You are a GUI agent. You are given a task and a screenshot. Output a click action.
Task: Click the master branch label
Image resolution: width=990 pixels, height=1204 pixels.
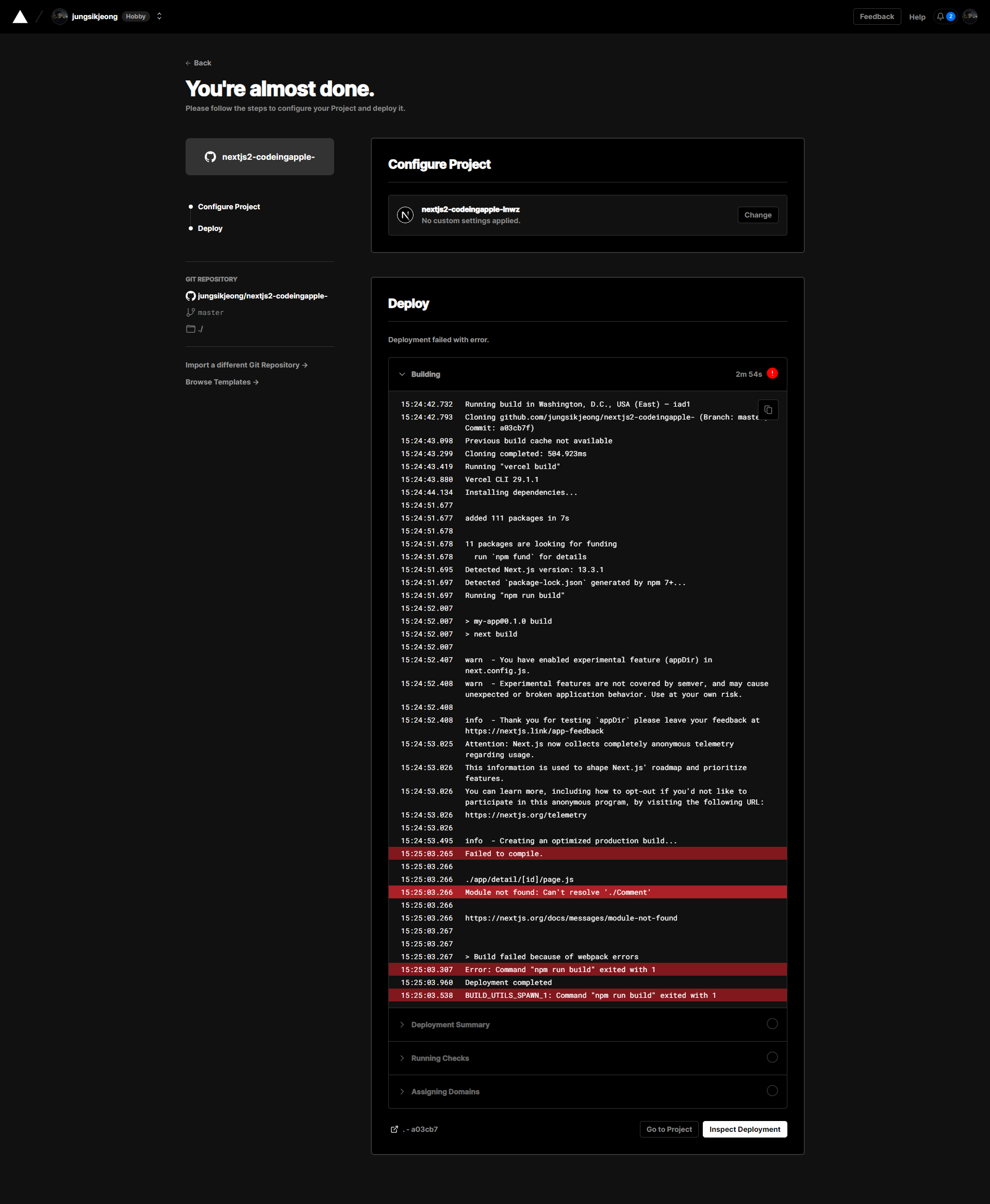coord(210,312)
